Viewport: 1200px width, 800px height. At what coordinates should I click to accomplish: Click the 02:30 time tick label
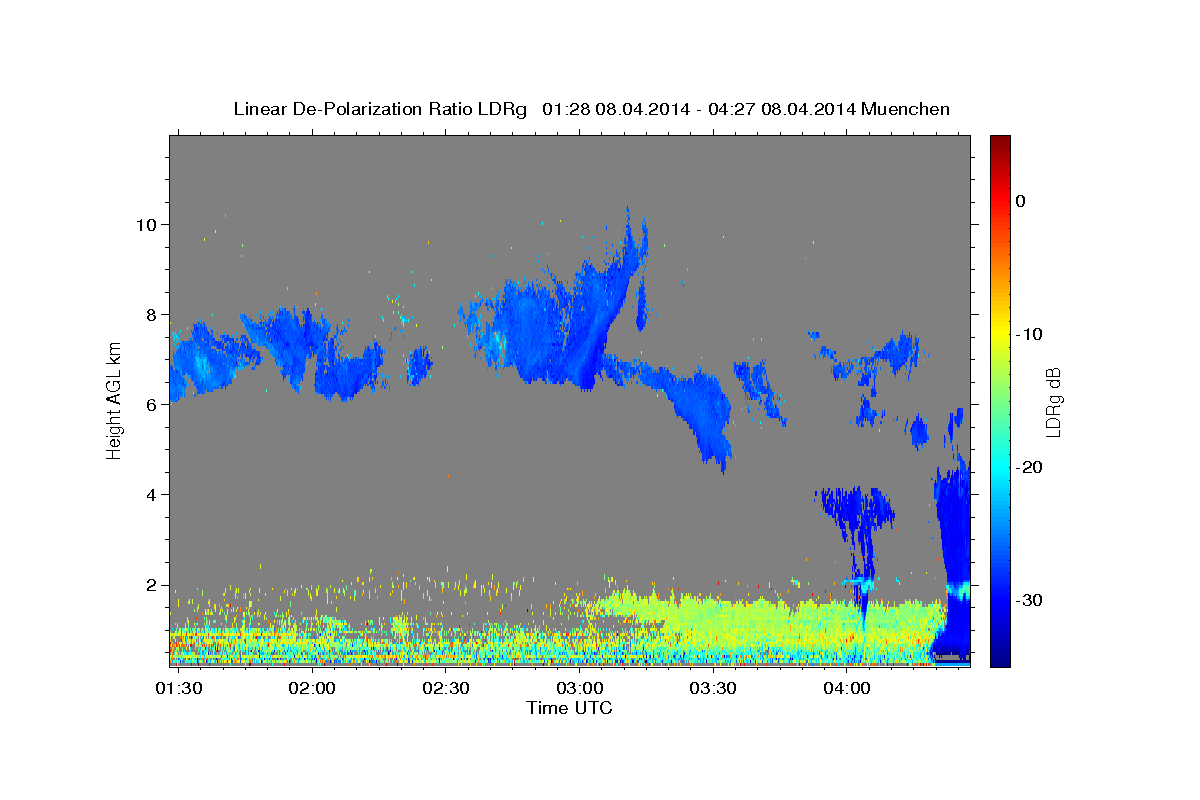(445, 688)
